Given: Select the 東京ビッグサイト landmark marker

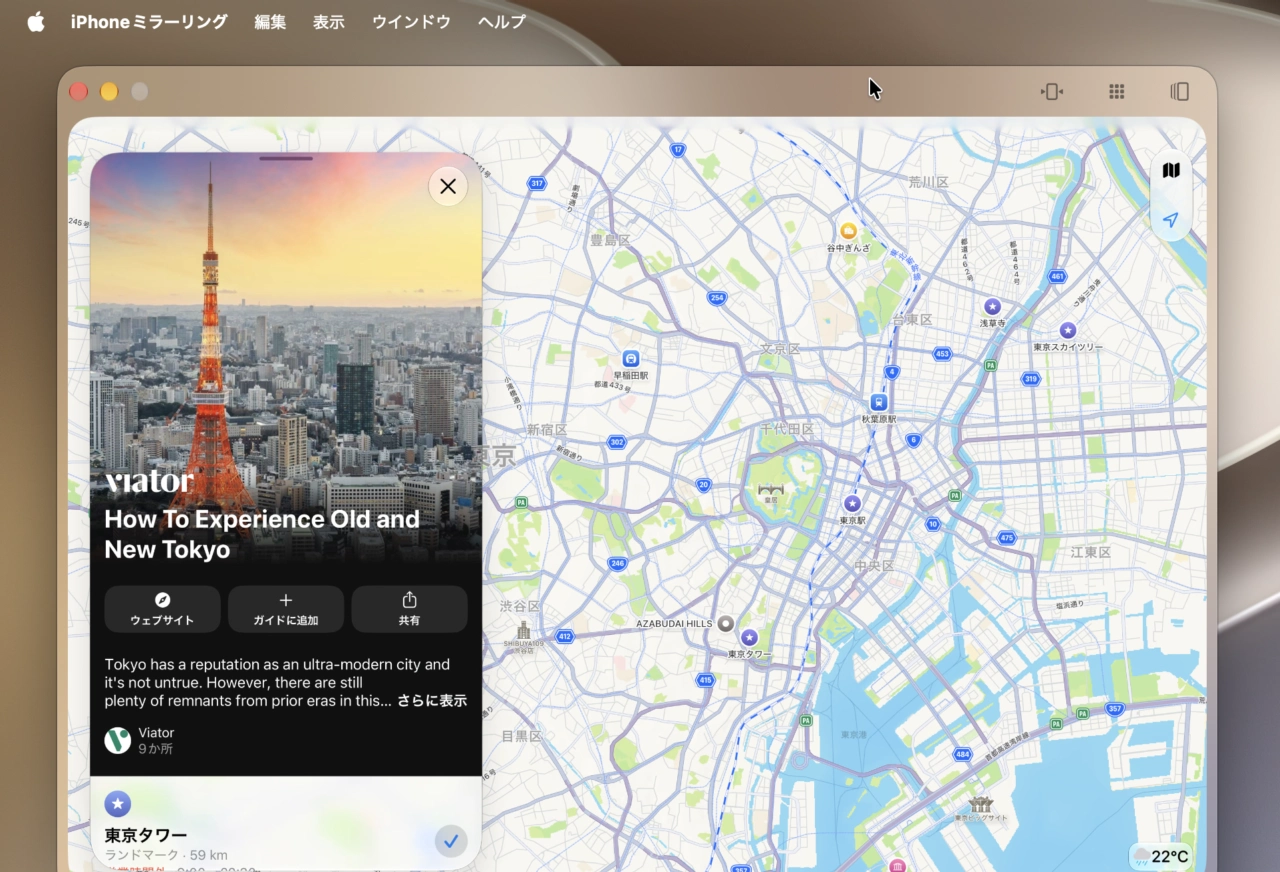Looking at the screenshot, I should [x=981, y=804].
